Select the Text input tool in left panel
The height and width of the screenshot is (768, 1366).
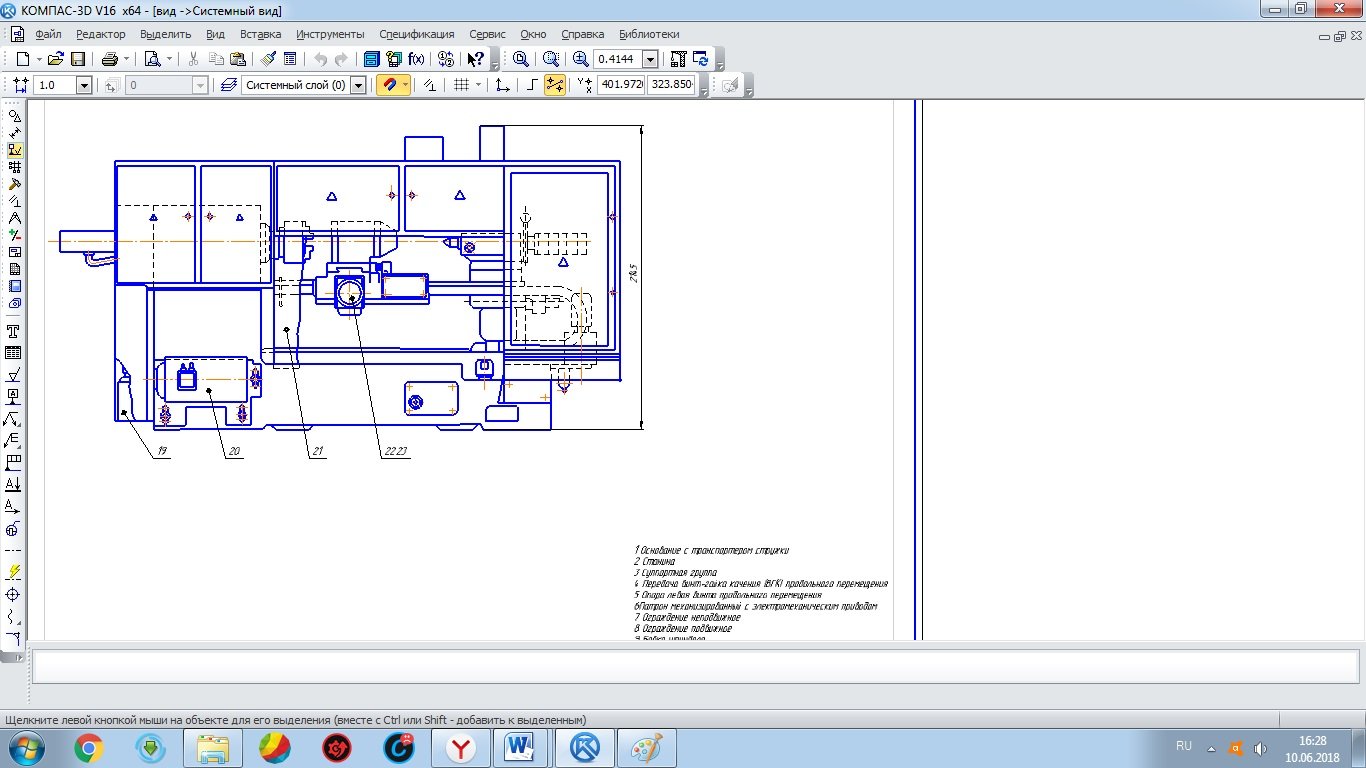point(14,332)
